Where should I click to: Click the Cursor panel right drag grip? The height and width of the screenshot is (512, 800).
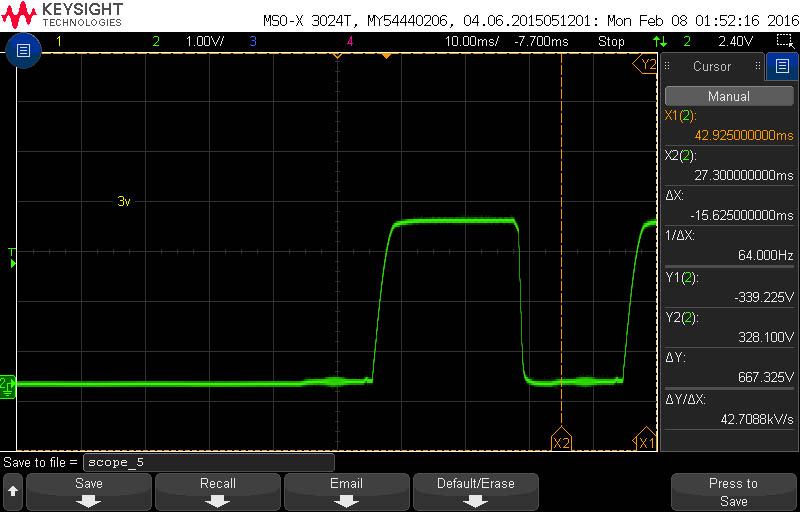coord(758,66)
